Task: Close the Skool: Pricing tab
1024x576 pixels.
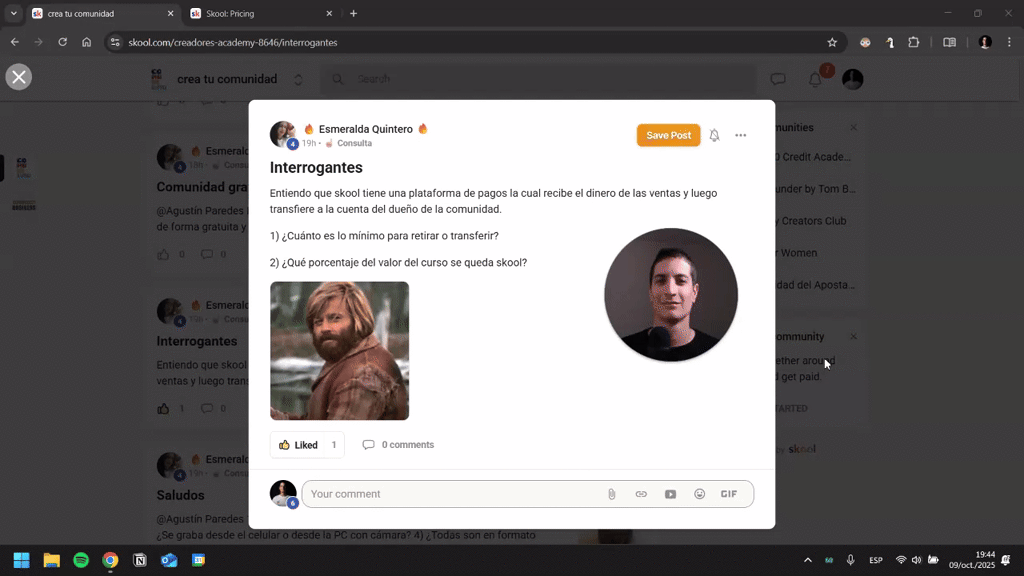Action: (329, 13)
